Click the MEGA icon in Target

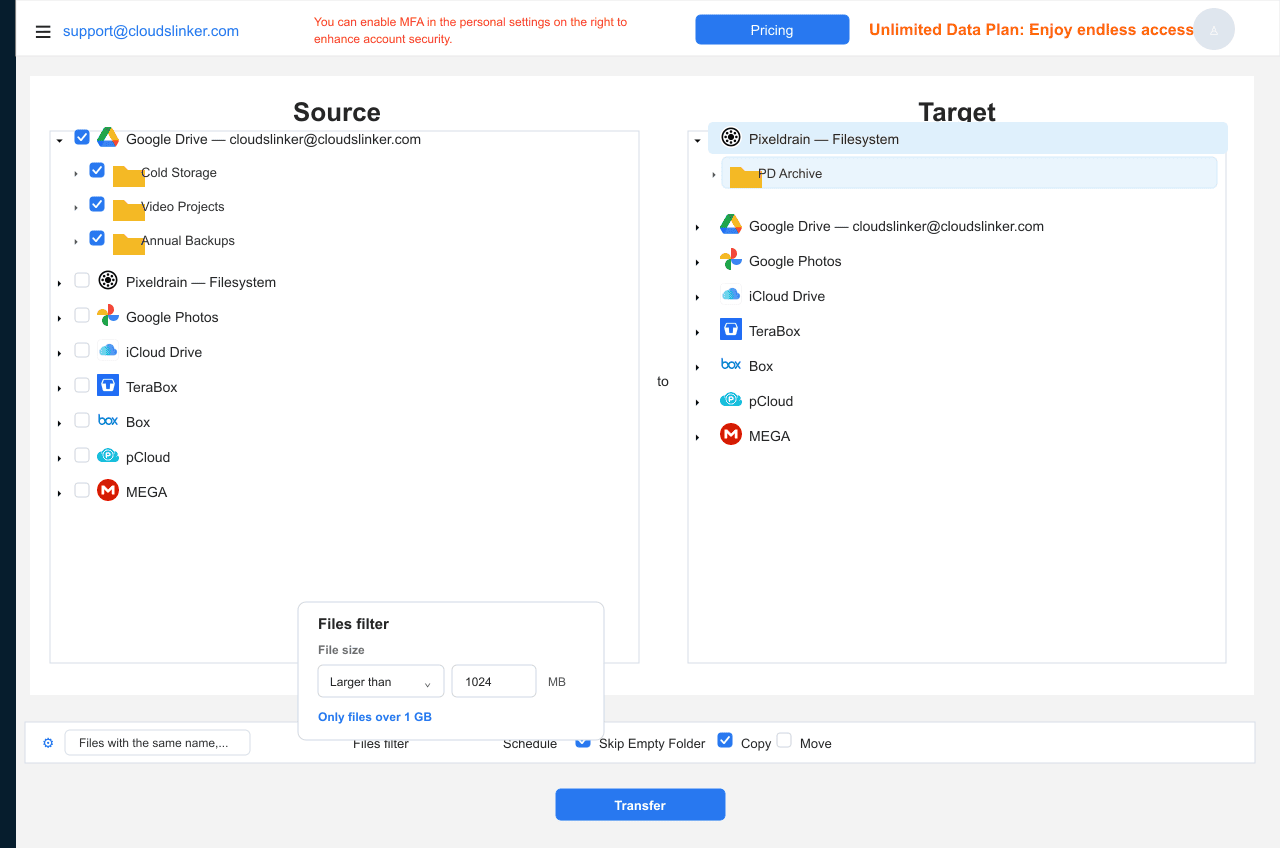pyautogui.click(x=731, y=435)
